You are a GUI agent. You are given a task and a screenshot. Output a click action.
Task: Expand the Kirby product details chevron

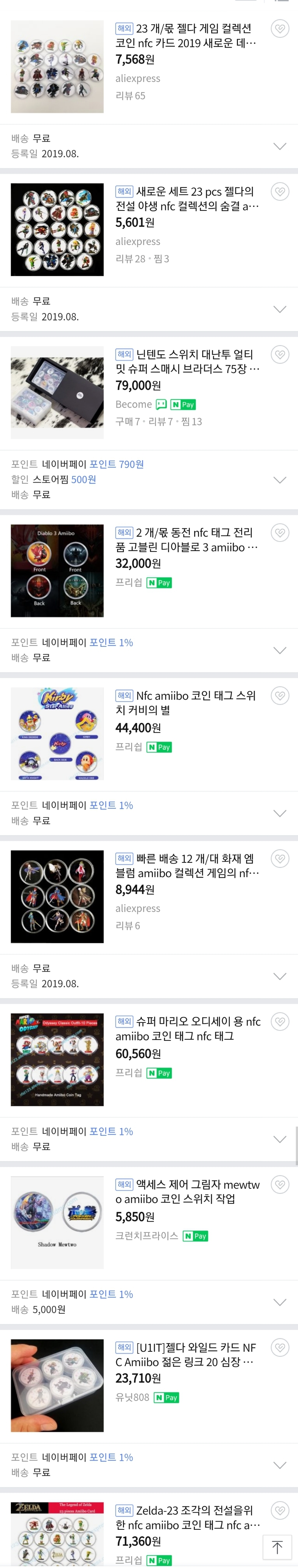pos(280,813)
